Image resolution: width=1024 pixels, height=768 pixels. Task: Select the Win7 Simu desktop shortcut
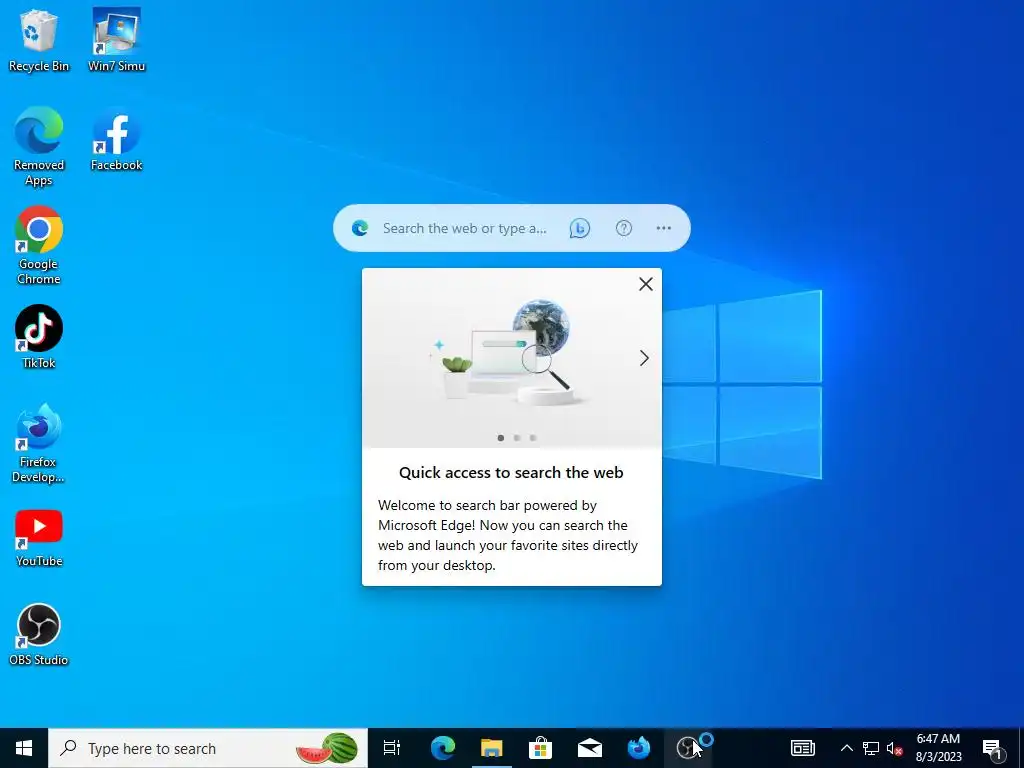[x=116, y=40]
